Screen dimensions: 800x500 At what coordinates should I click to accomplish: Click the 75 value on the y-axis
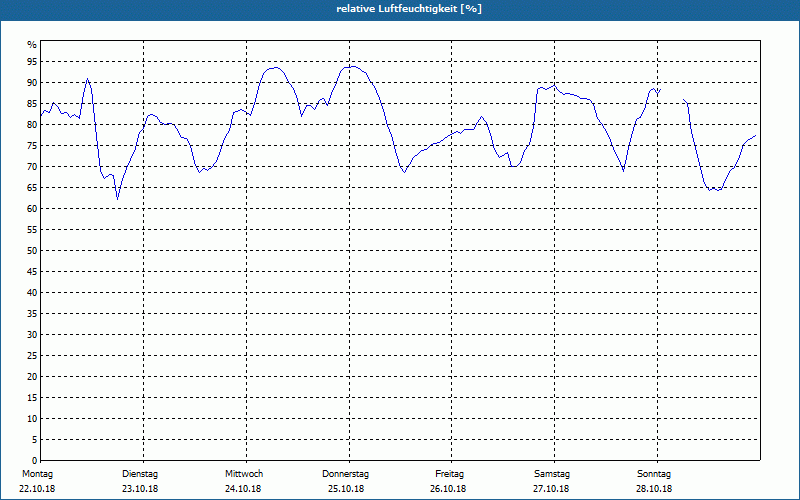coord(32,146)
